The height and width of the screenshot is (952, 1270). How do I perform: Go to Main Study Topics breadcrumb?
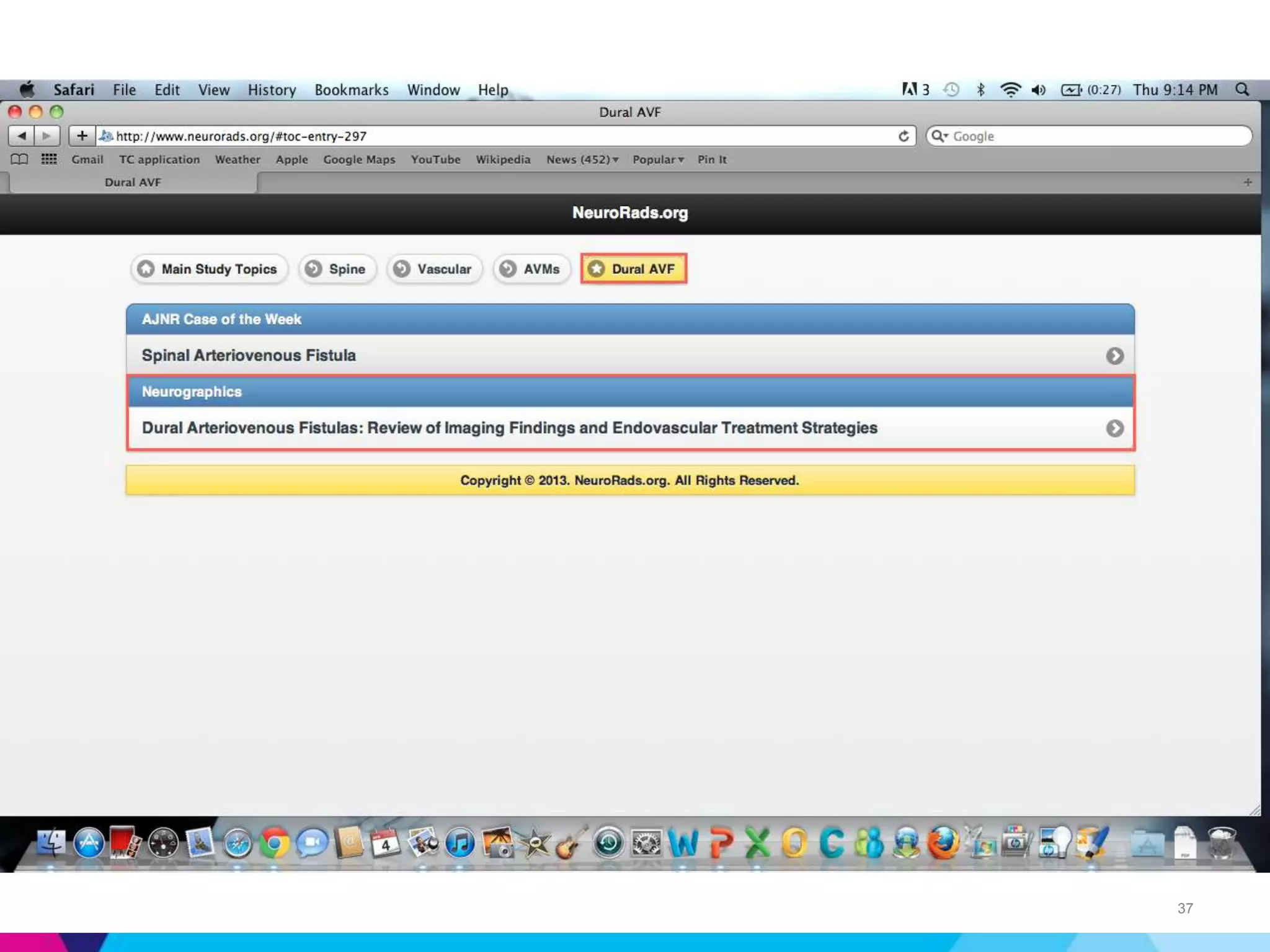point(209,269)
